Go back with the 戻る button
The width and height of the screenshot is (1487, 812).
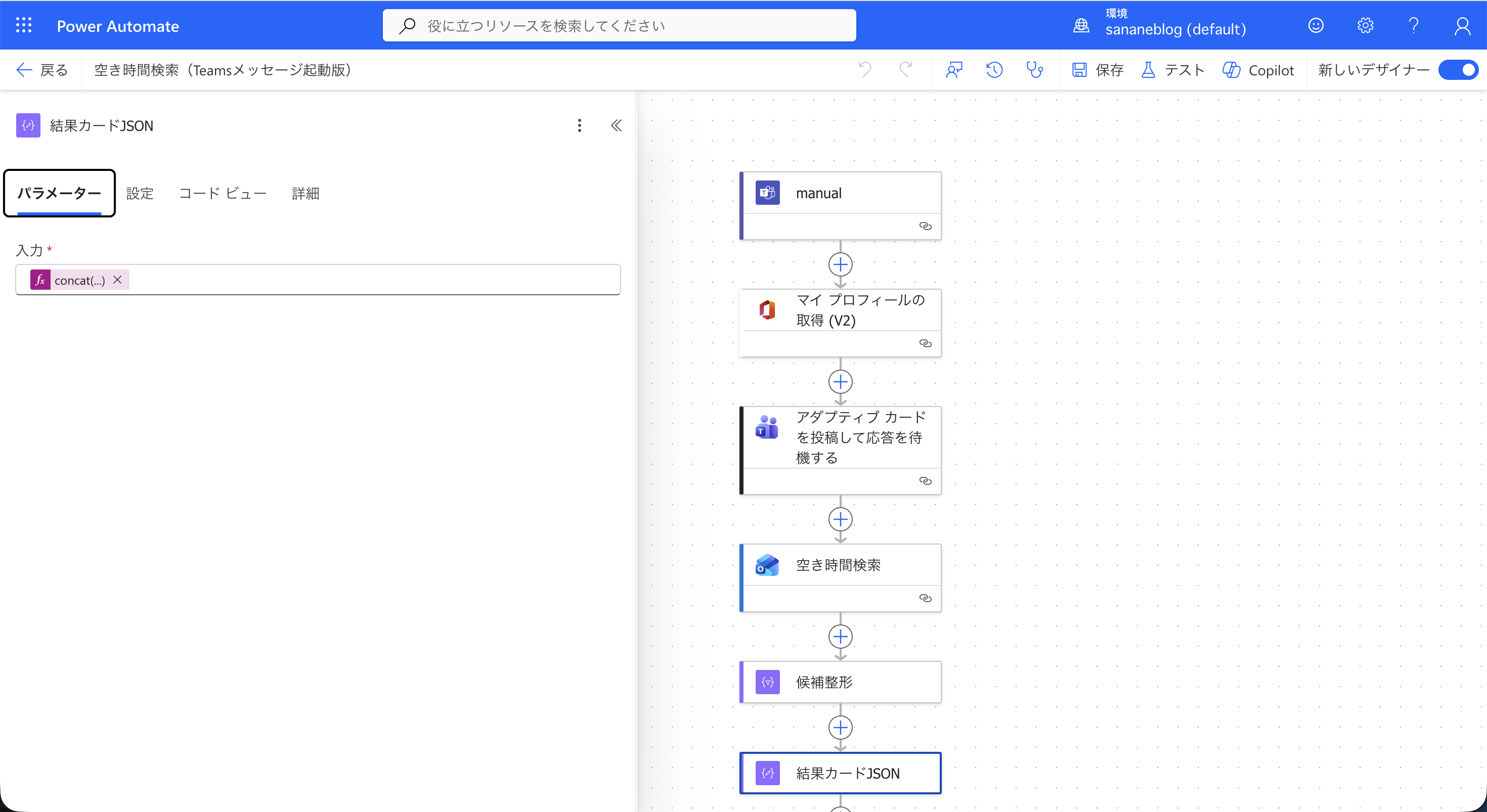coord(41,70)
